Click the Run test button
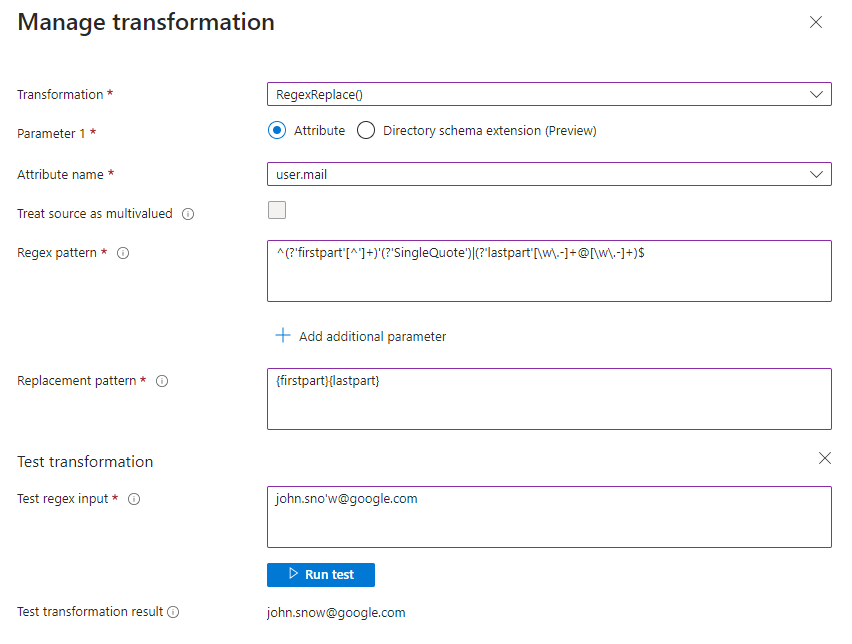The image size is (852, 644). point(321,574)
